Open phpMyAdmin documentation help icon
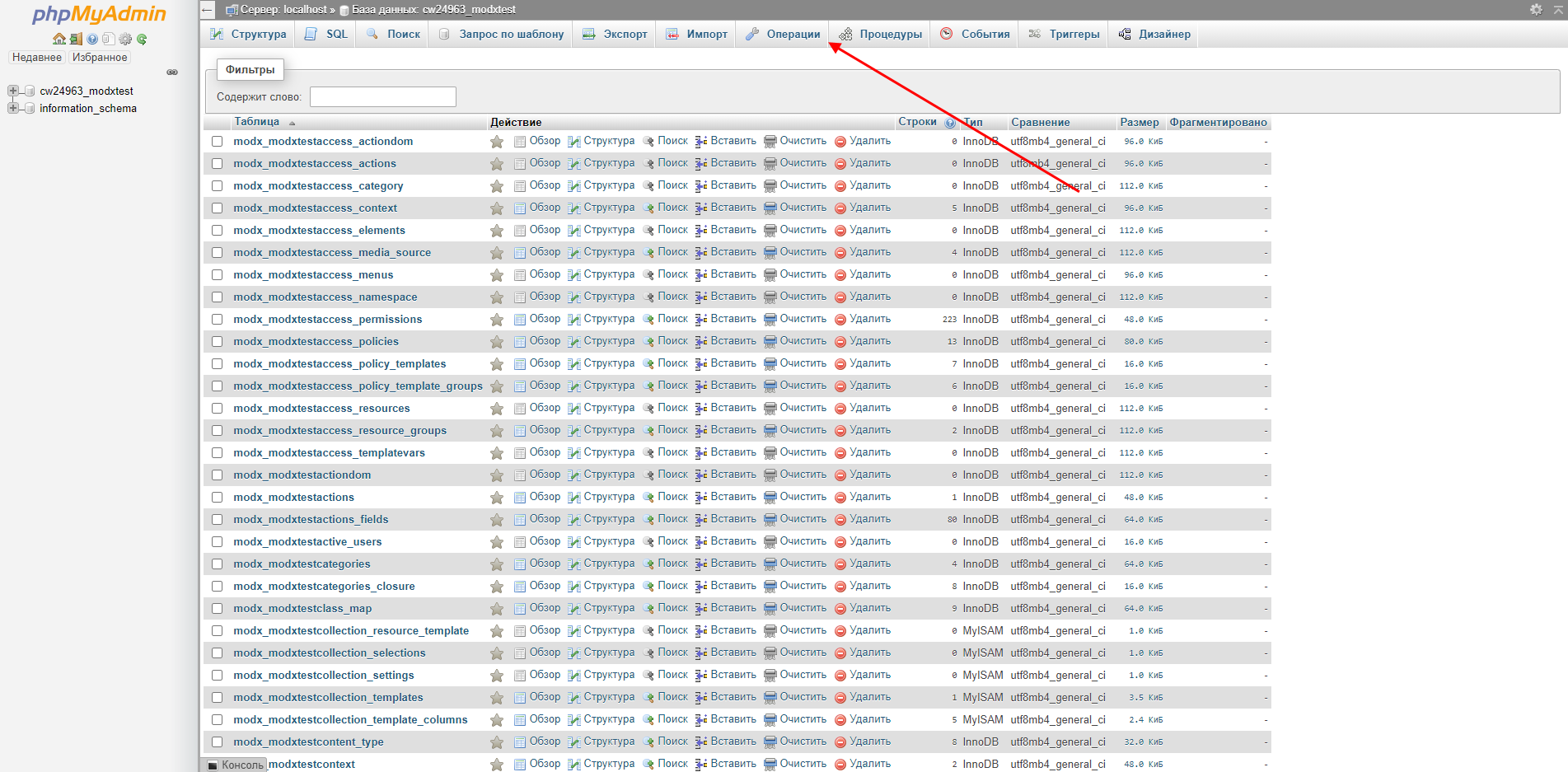This screenshot has width=1568, height=772. pos(92,39)
